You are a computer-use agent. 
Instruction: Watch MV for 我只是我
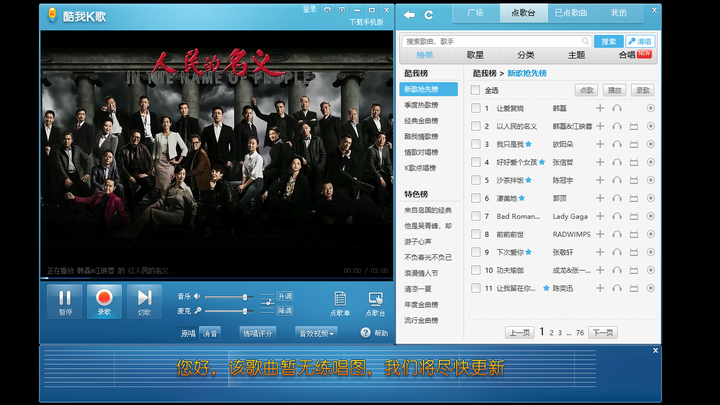634,144
